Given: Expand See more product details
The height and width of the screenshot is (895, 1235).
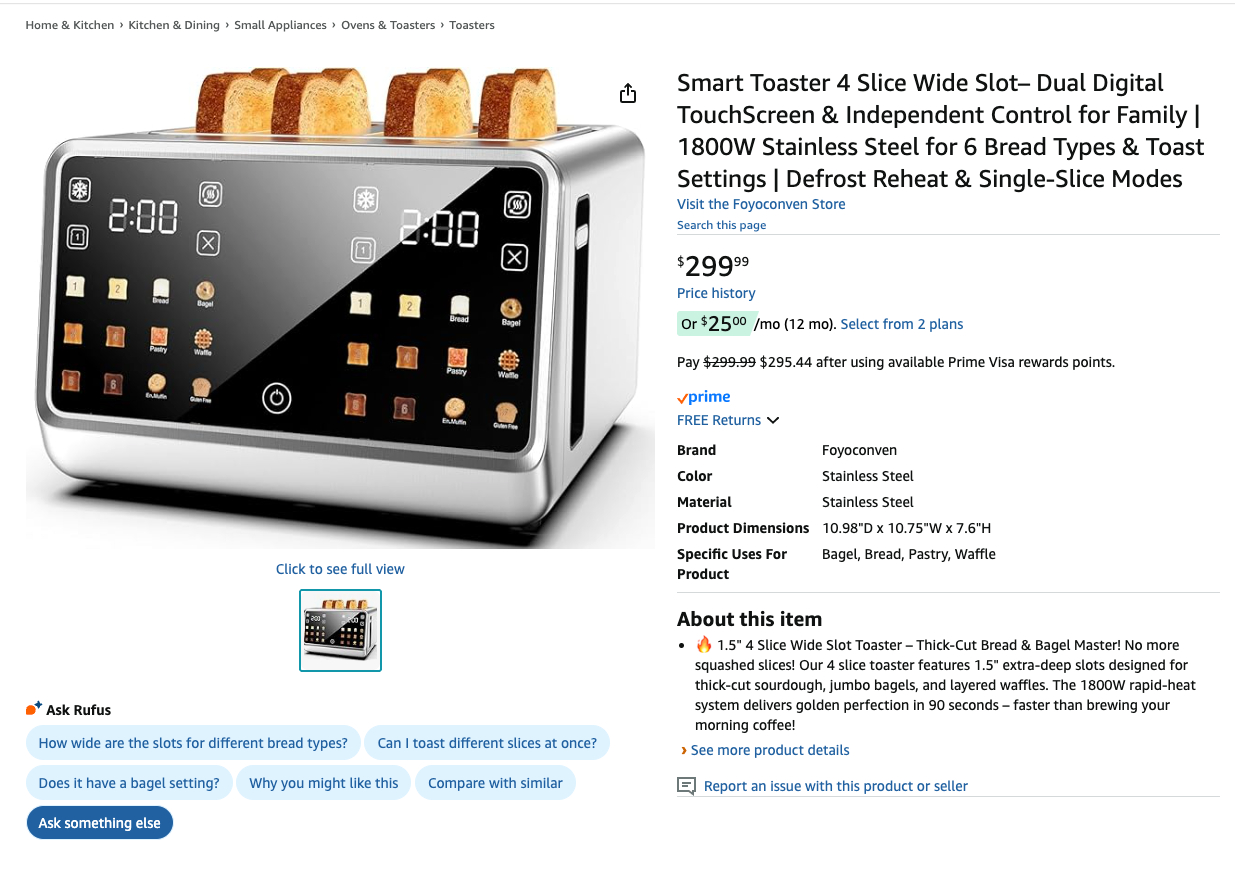Looking at the screenshot, I should [x=769, y=750].
